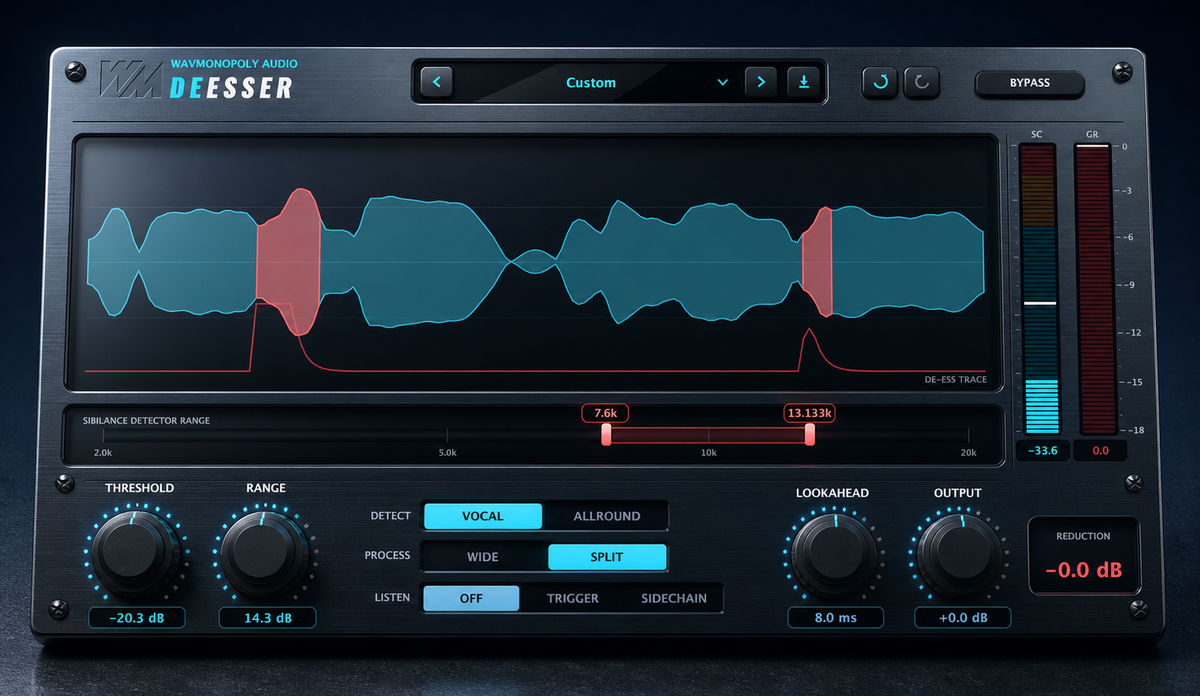Click the RANGE knob
Viewport: 1200px width, 696px height.
[265, 554]
